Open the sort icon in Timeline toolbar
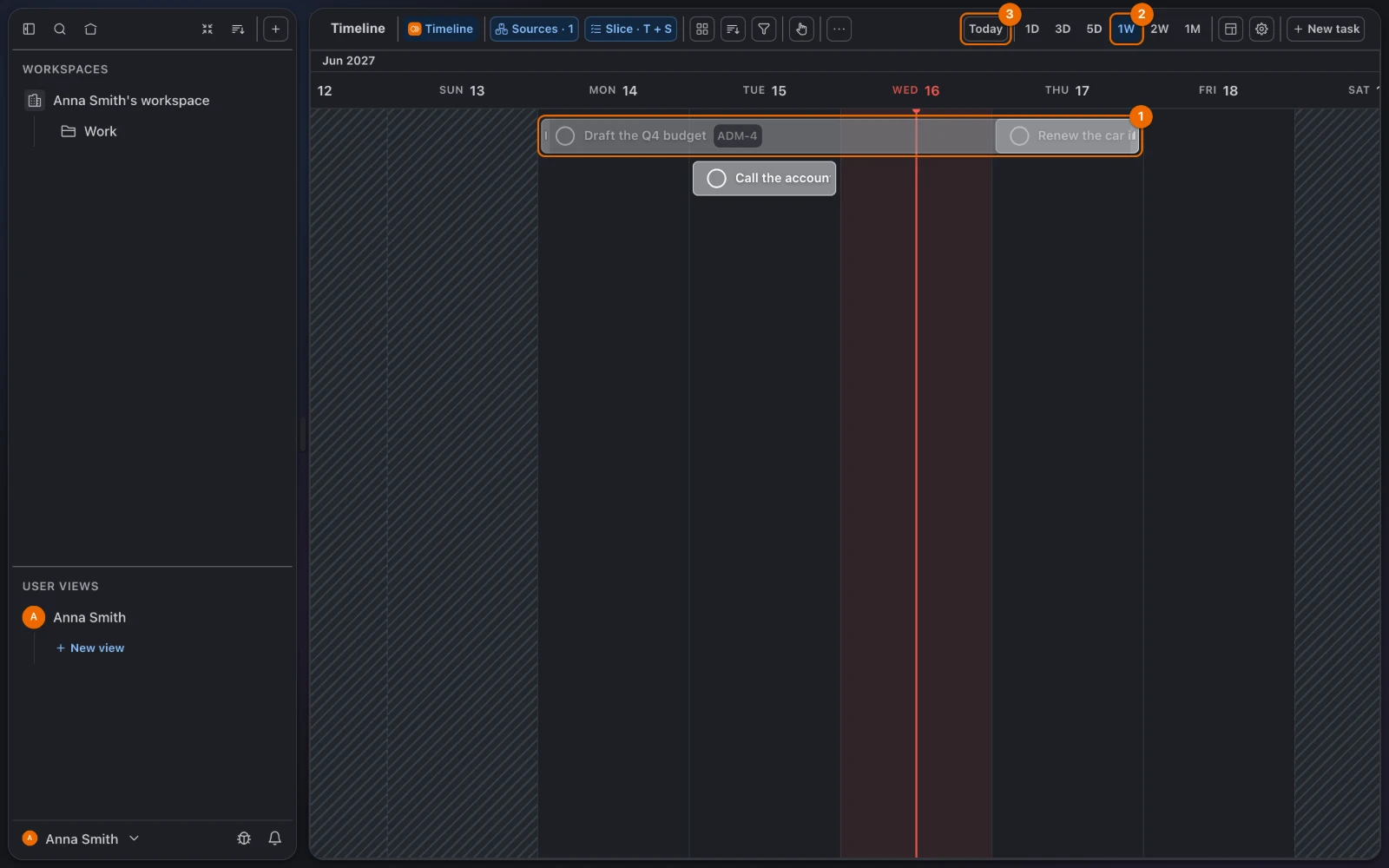 pyautogui.click(x=733, y=29)
